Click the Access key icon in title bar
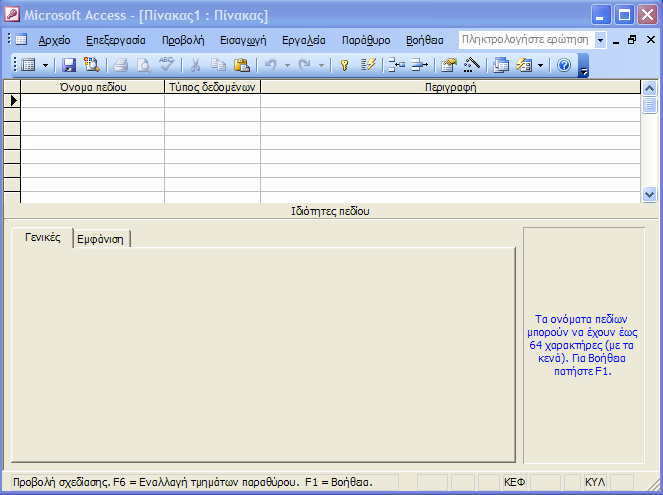 tap(11, 14)
